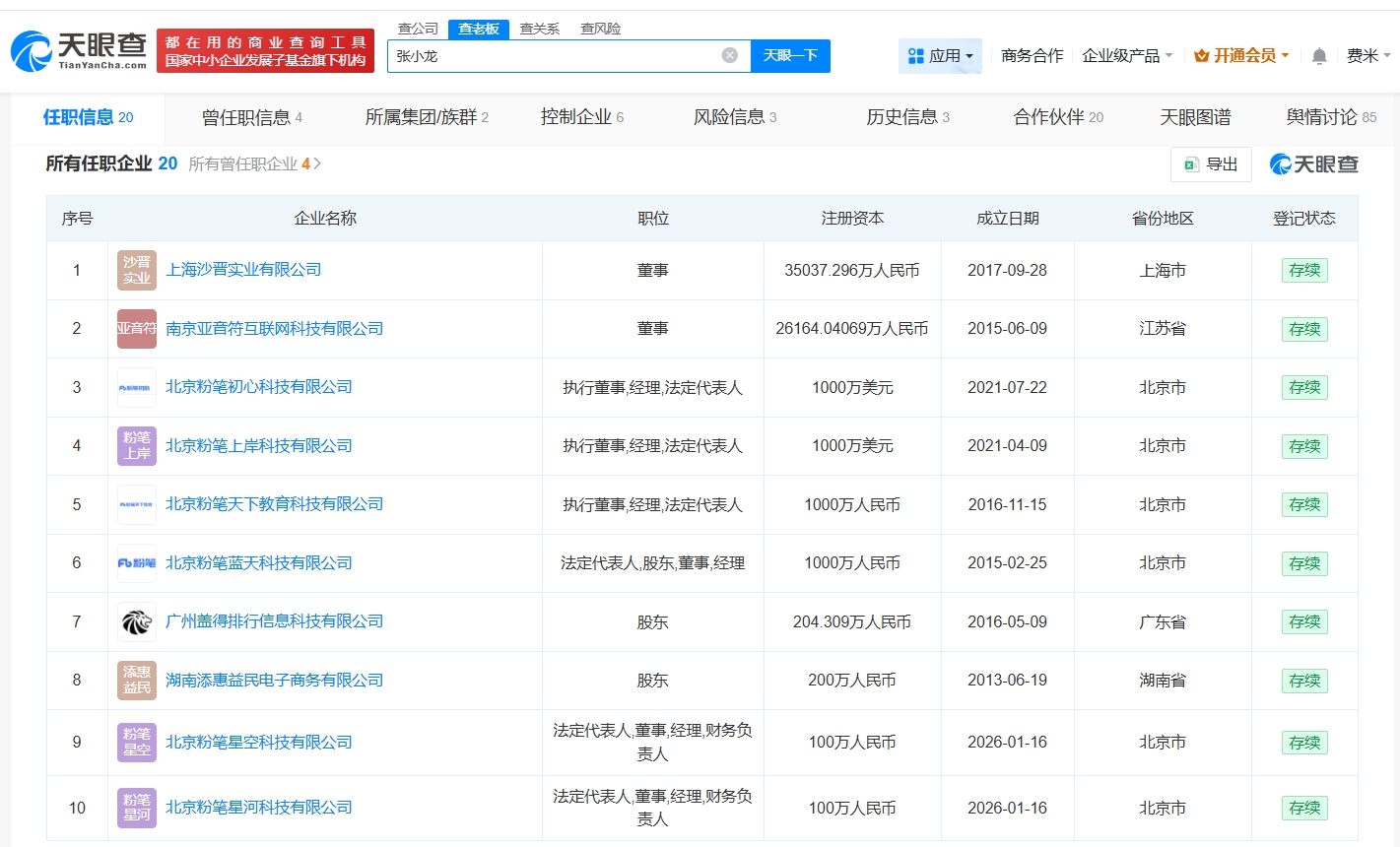Open the 开通会员 membership dropdown
This screenshot has width=1400, height=847.
tap(1241, 56)
